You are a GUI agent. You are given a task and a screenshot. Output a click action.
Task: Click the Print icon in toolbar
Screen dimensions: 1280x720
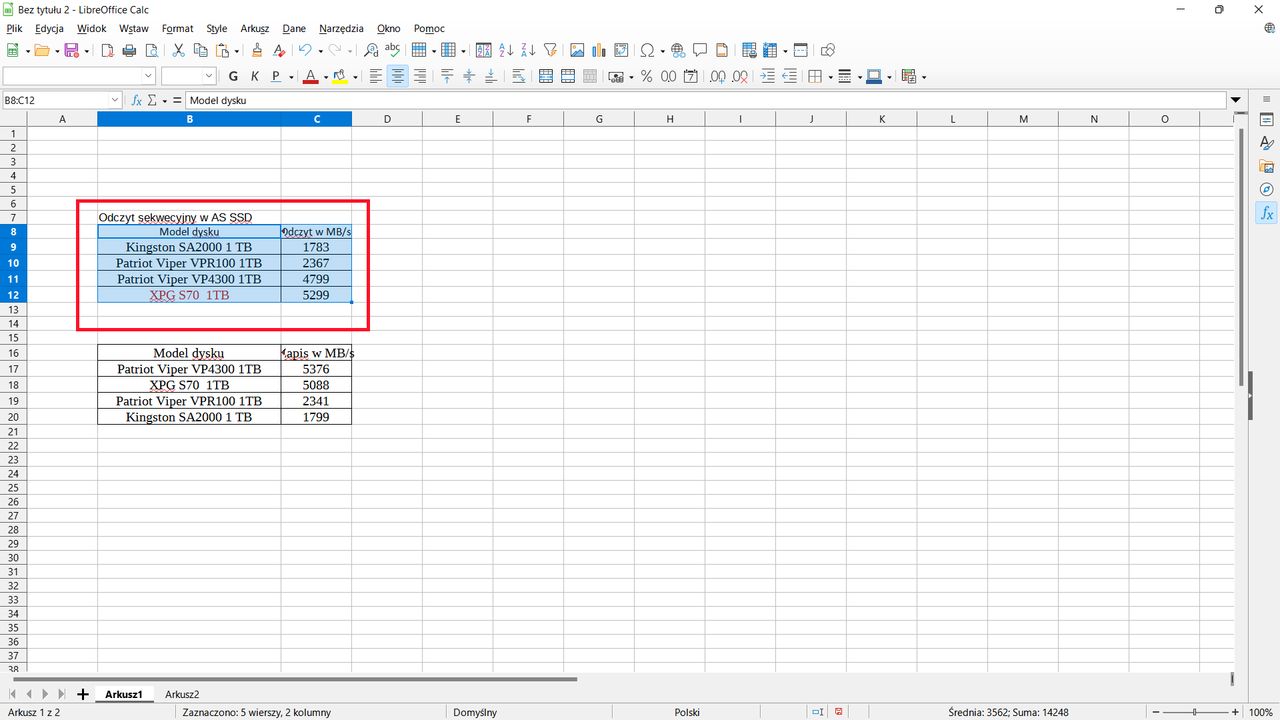(129, 50)
